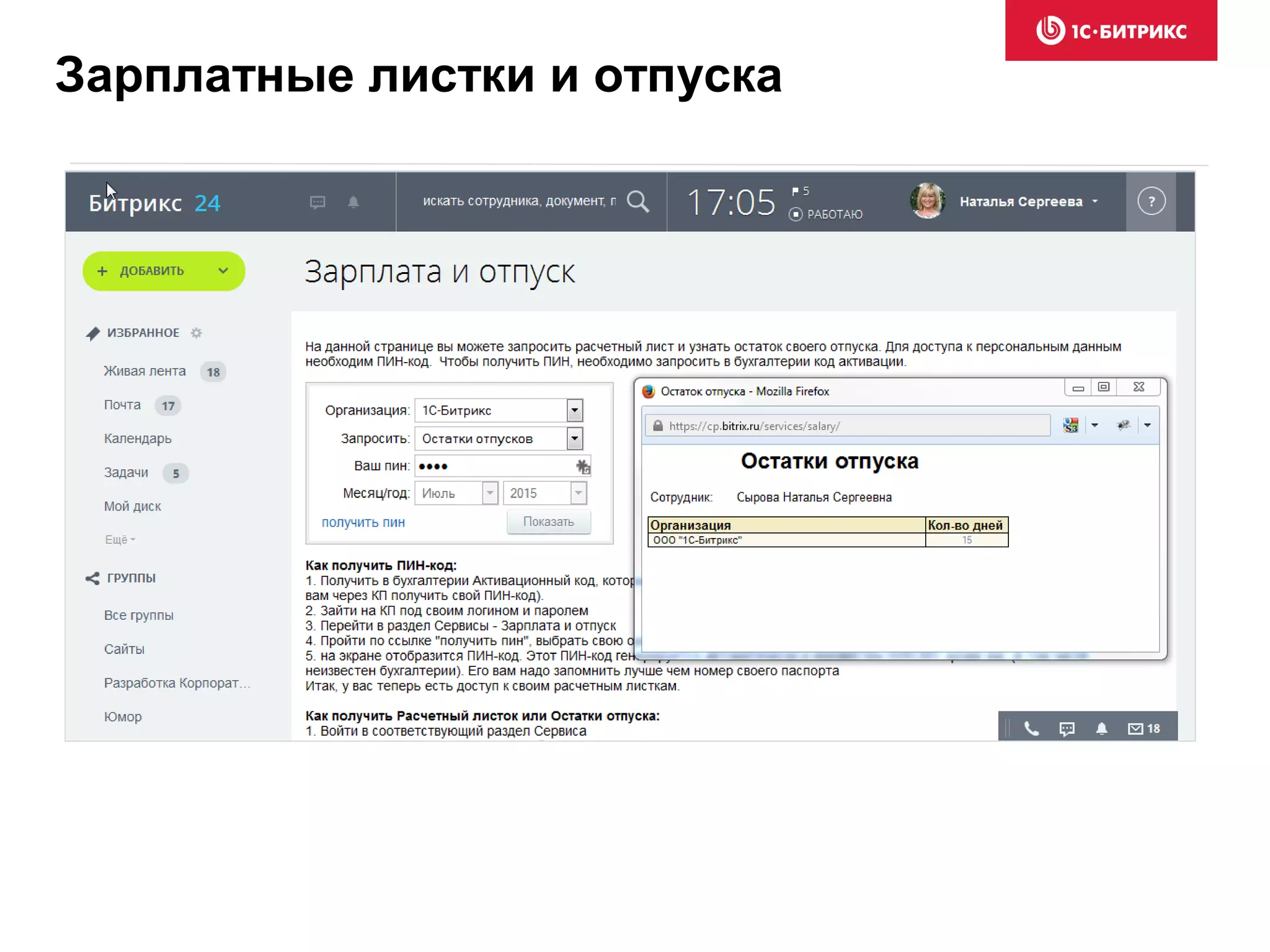Click the search employee input field

[x=519, y=201]
